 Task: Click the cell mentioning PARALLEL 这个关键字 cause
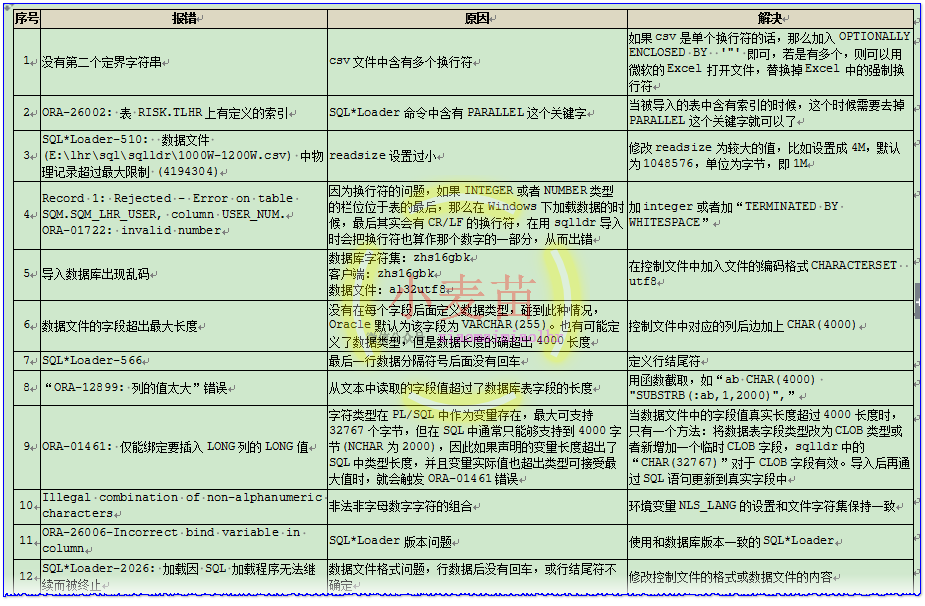click(477, 113)
